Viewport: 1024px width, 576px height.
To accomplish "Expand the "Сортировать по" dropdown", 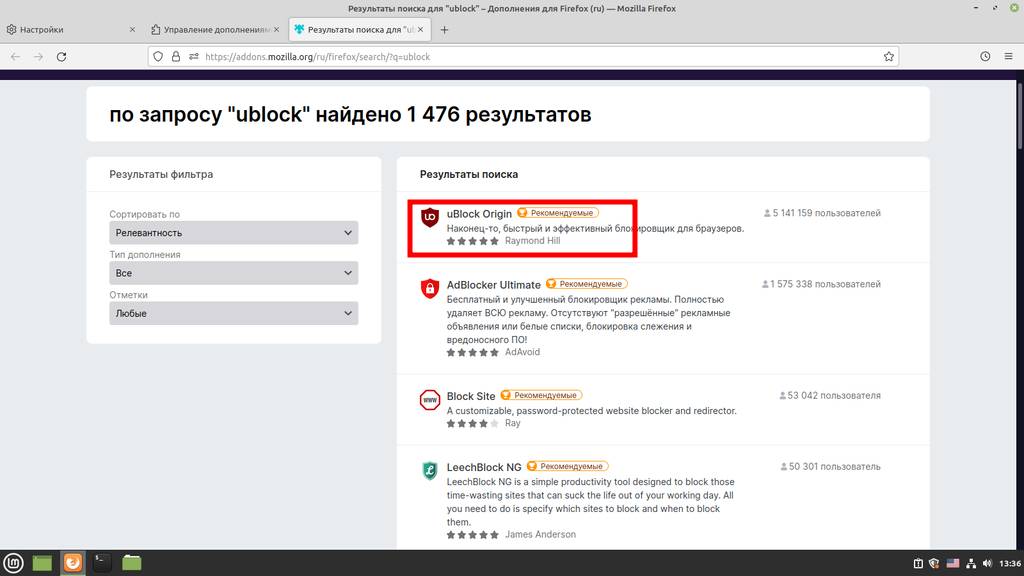I will [233, 233].
